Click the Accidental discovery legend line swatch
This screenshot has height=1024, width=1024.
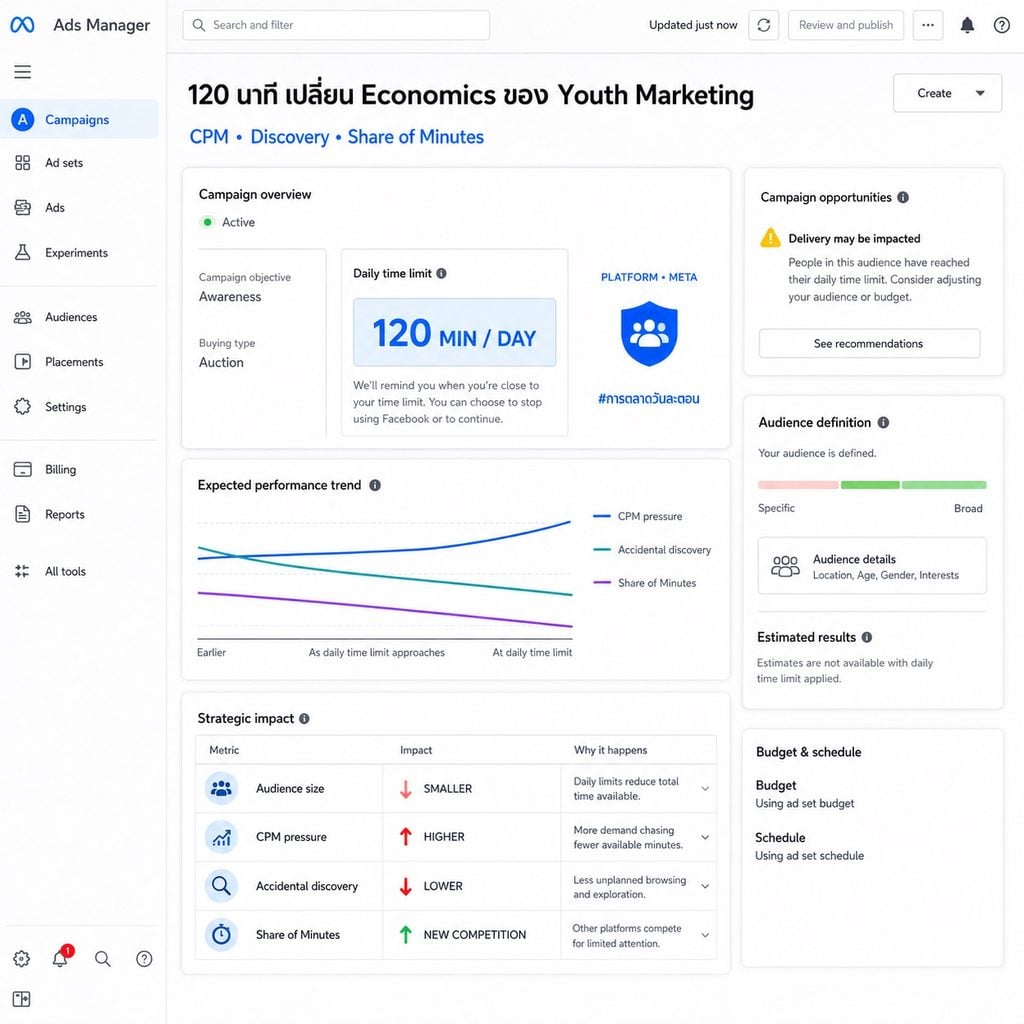(x=601, y=549)
